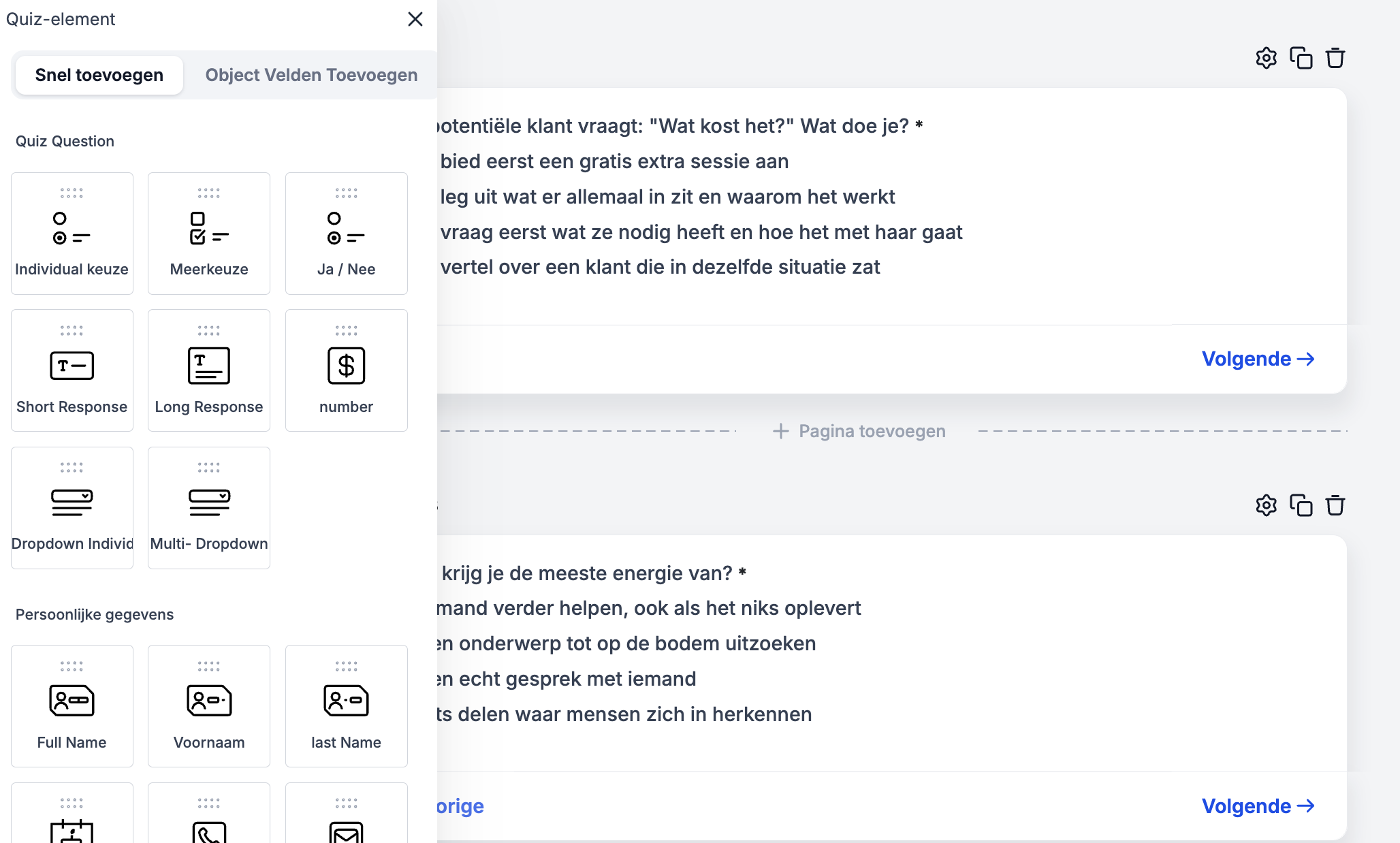The image size is (1400, 843).
Task: Add the calendar date field element
Action: tap(71, 813)
